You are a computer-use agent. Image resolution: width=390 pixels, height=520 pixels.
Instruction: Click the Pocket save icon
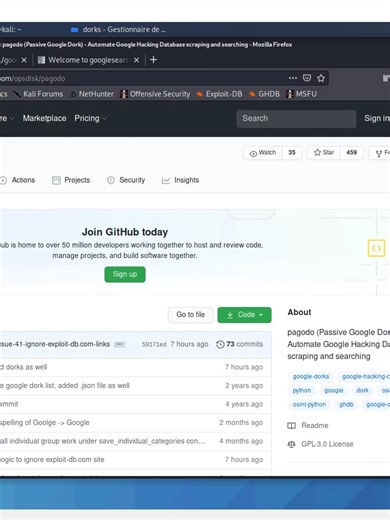pyautogui.click(x=307, y=78)
